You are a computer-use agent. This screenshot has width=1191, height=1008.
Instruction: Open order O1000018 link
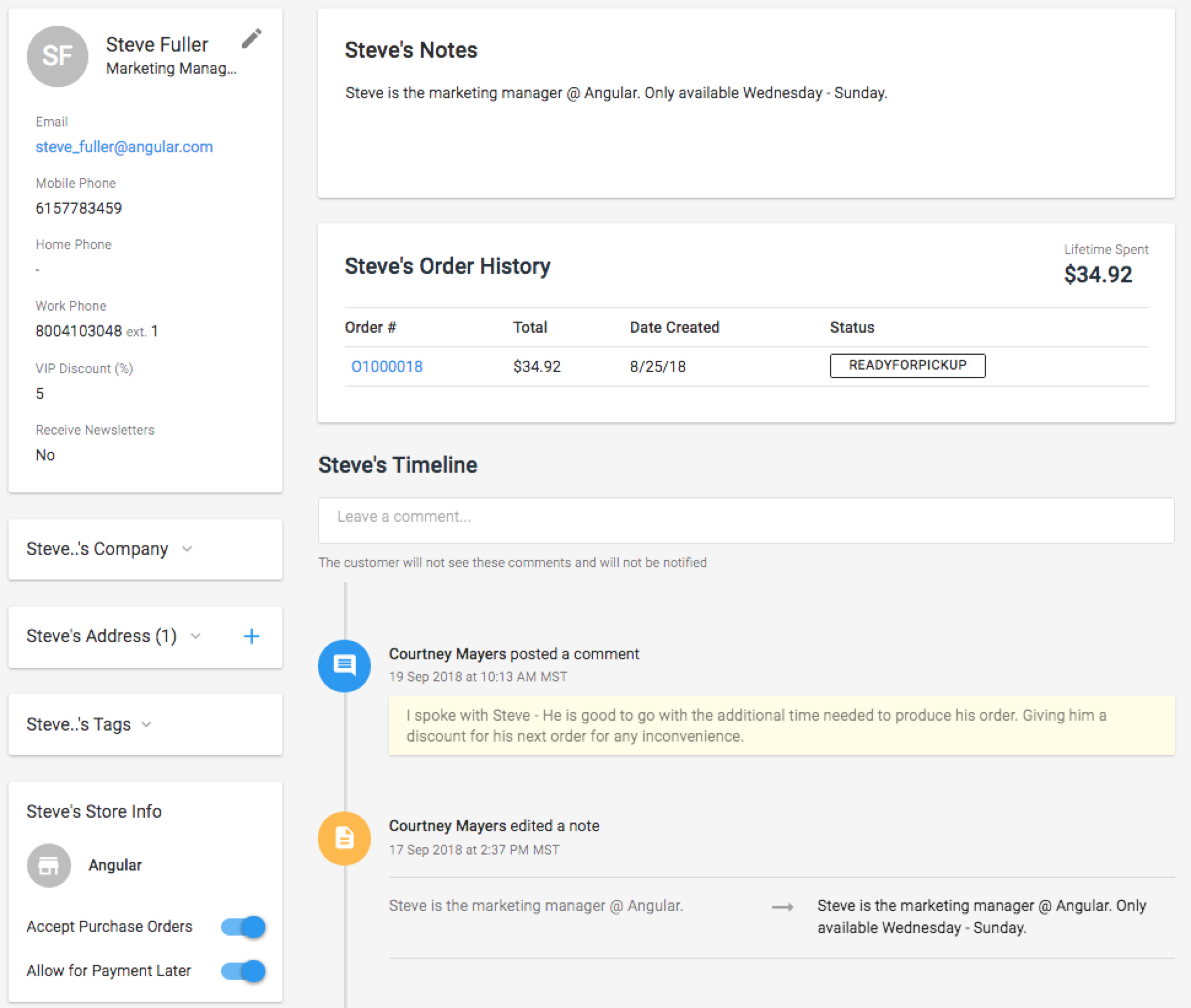tap(387, 366)
